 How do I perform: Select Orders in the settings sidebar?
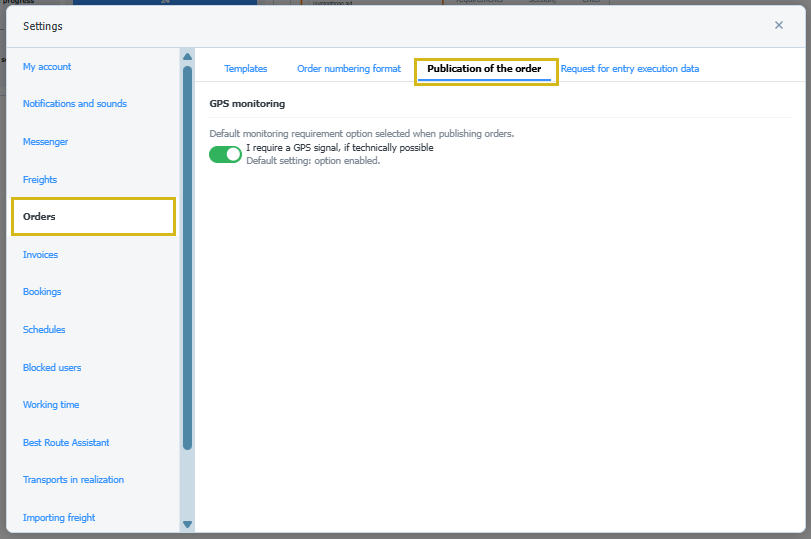click(x=40, y=217)
